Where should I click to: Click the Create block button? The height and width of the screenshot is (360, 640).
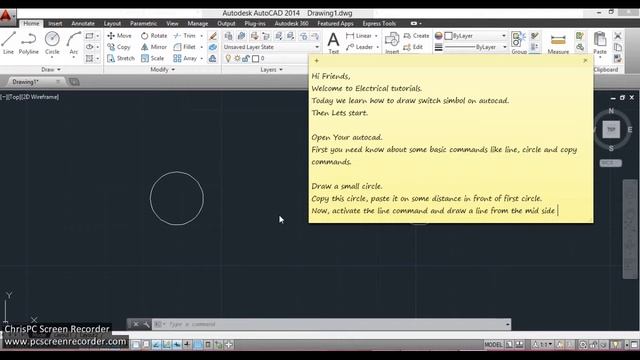416,36
